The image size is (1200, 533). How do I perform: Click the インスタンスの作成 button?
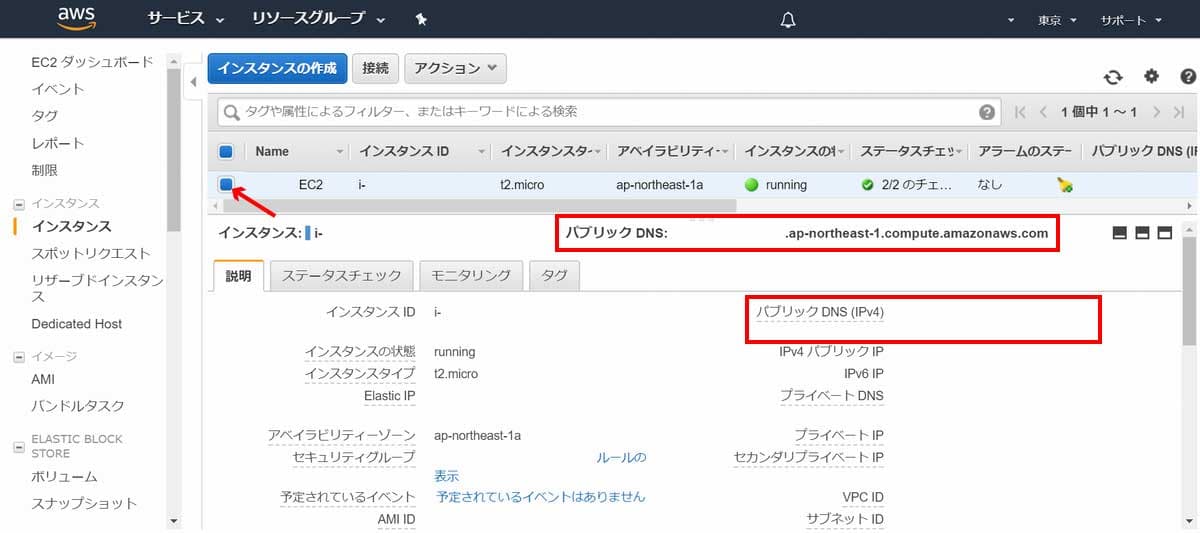pos(278,68)
